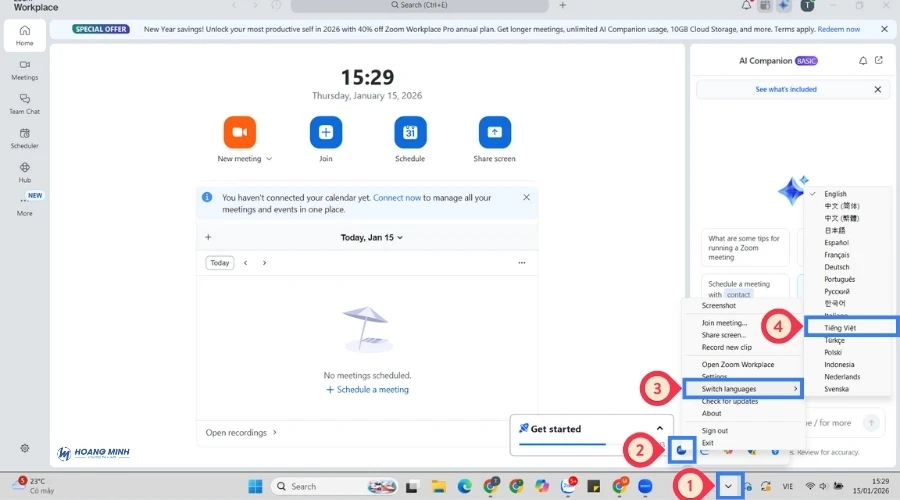Dismiss the calendar connection notice
This screenshot has width=900, height=500.
pyautogui.click(x=526, y=197)
